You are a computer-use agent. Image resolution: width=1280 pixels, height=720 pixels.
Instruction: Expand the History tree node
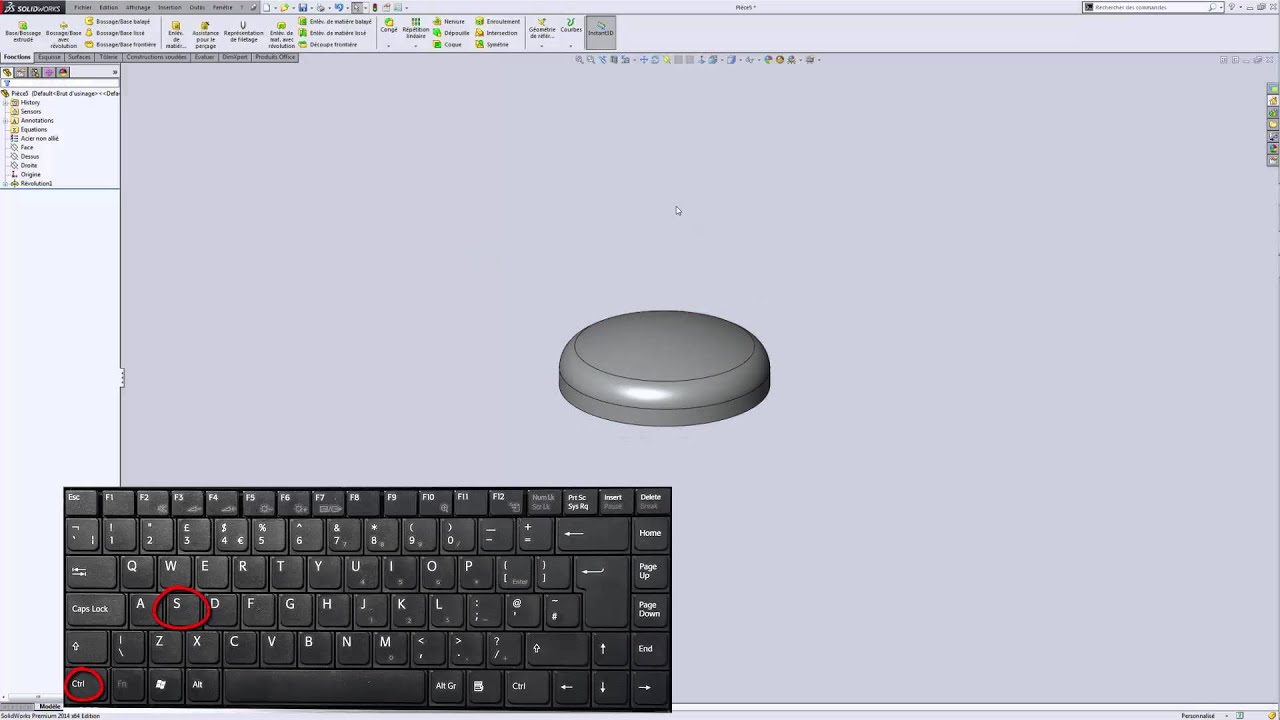pyautogui.click(x=6, y=103)
